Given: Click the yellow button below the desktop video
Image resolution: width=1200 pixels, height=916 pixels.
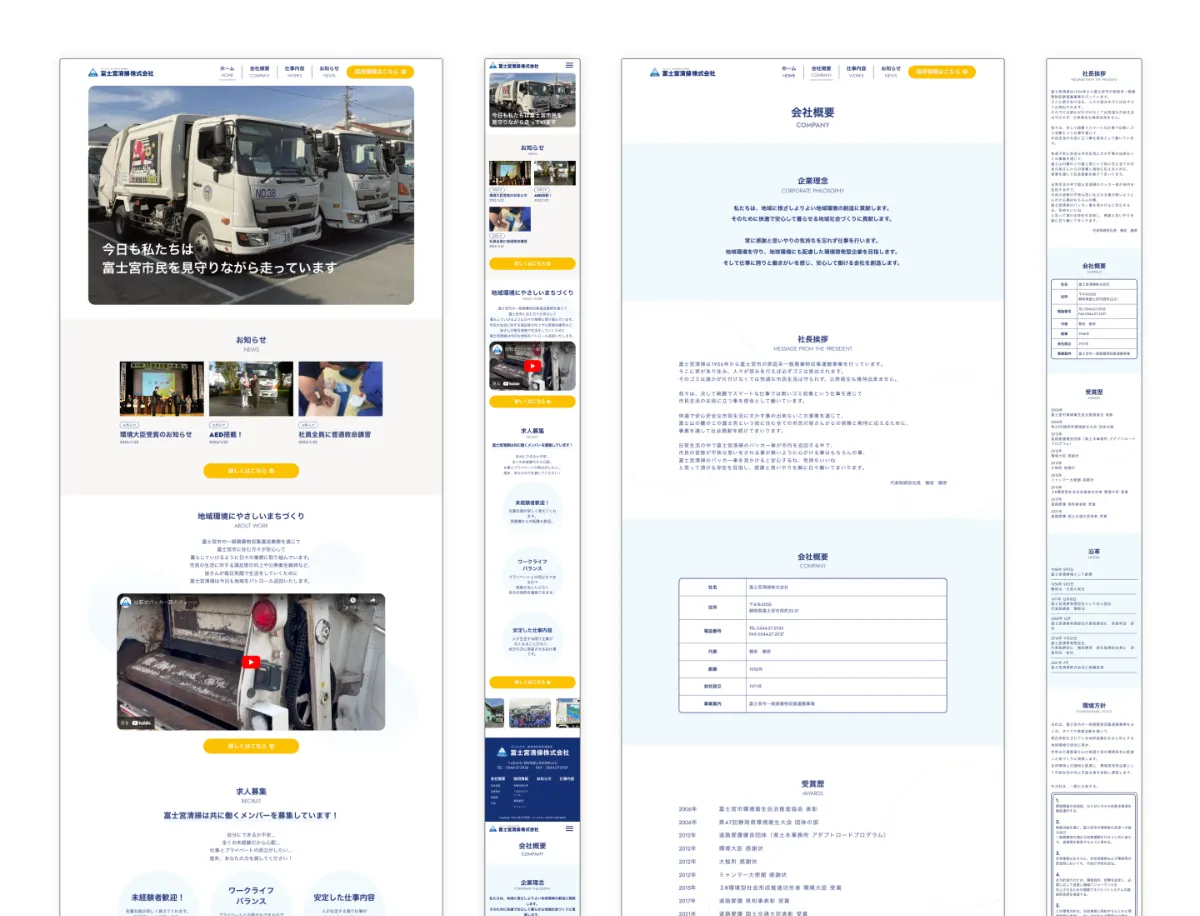Looking at the screenshot, I should click(251, 746).
